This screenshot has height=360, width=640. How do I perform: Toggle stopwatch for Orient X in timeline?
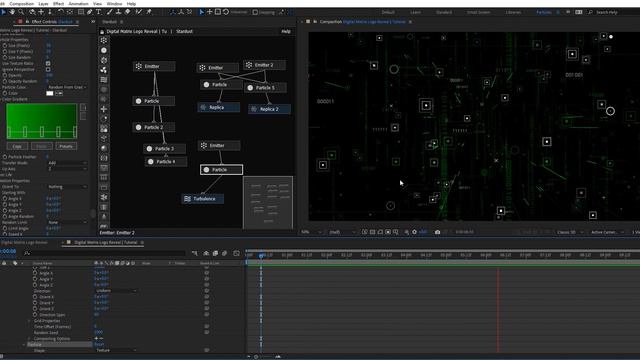click(35, 297)
